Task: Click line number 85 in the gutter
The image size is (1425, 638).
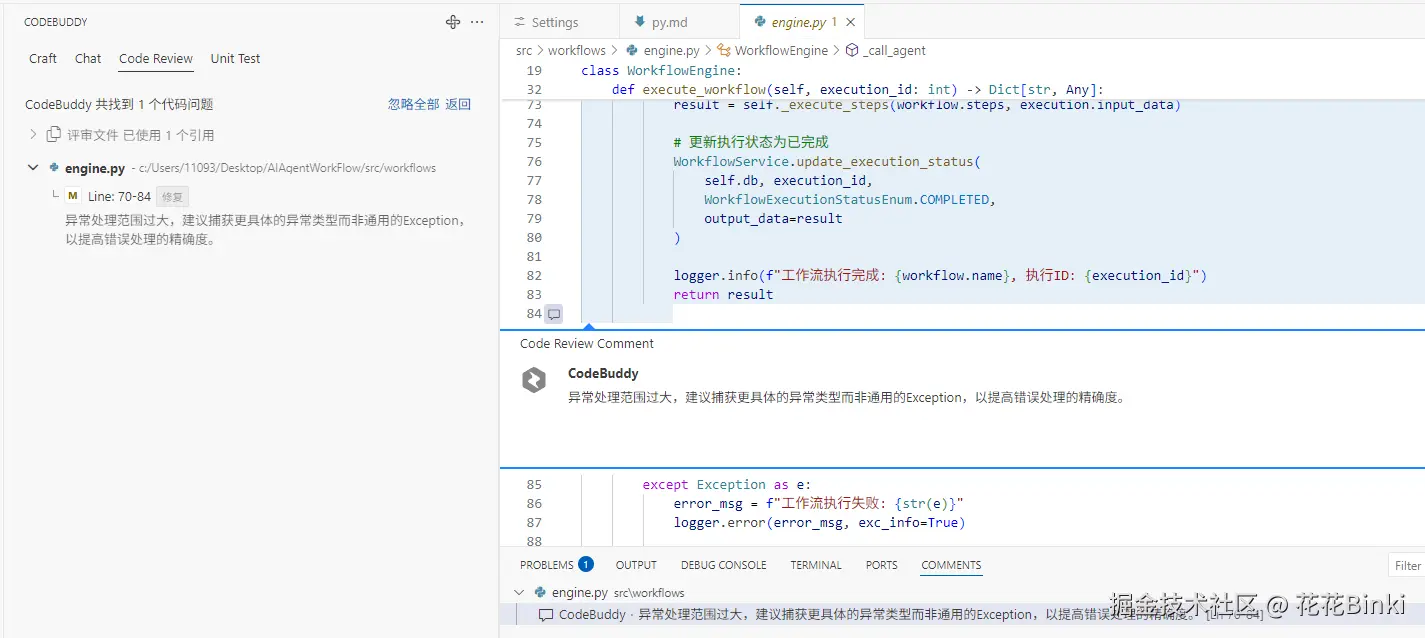Action: [x=534, y=484]
